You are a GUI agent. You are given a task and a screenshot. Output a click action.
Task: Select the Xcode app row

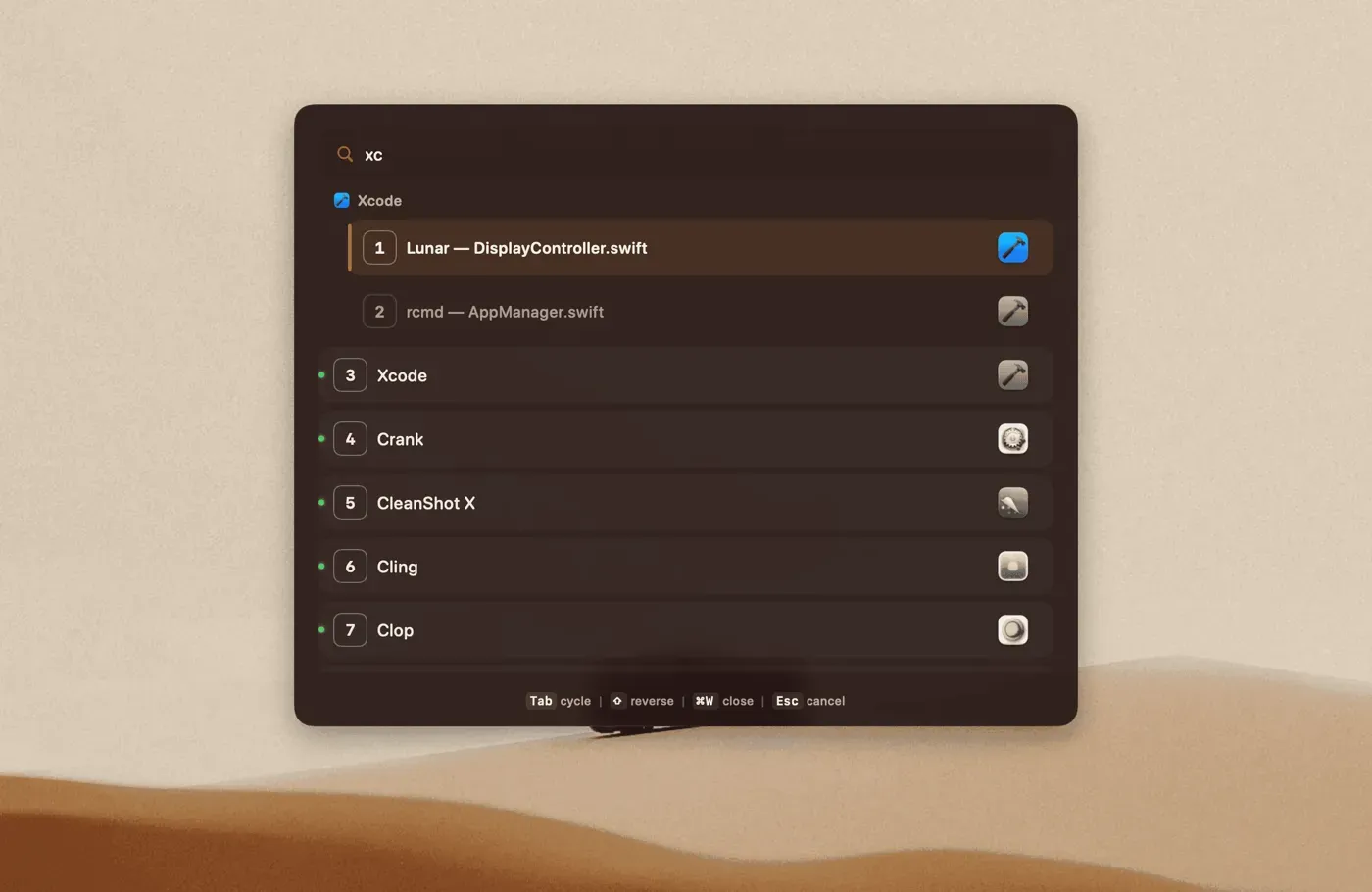point(686,375)
